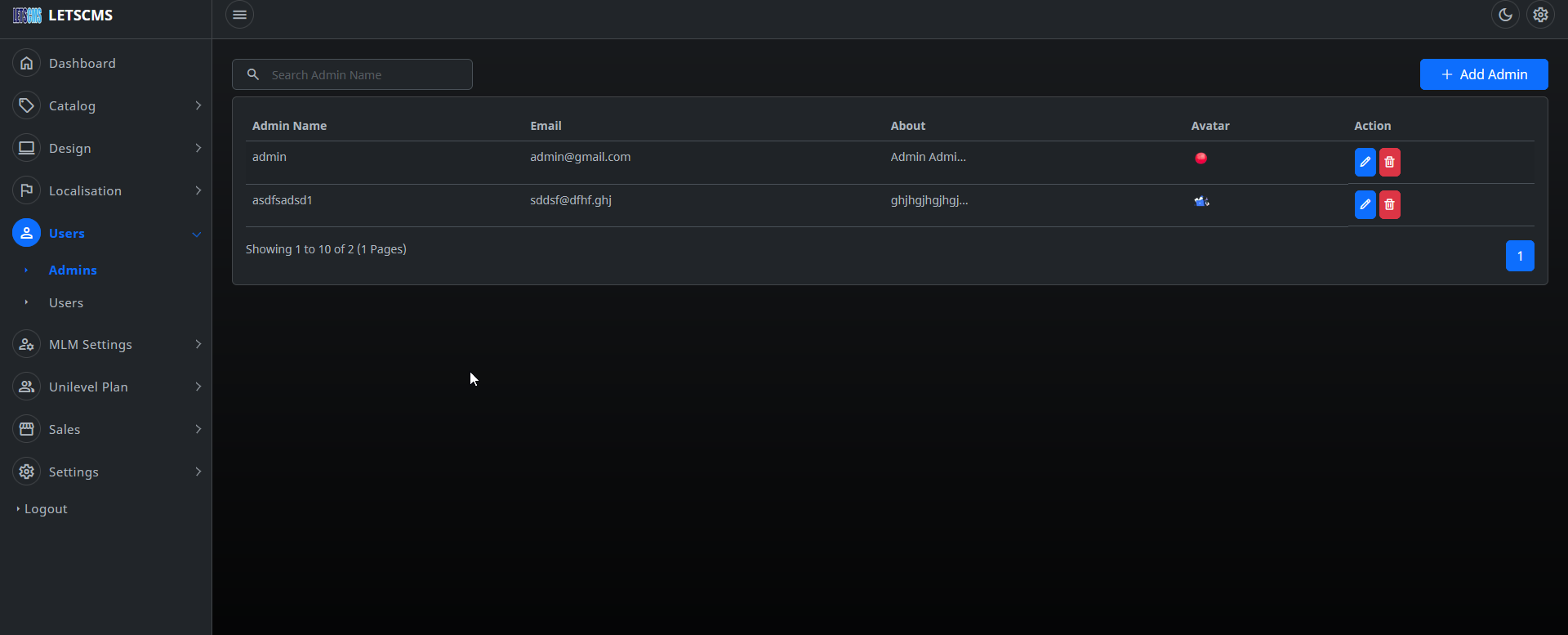Expand the MLM Settings submenu
This screenshot has width=1568, height=635.
click(x=198, y=344)
